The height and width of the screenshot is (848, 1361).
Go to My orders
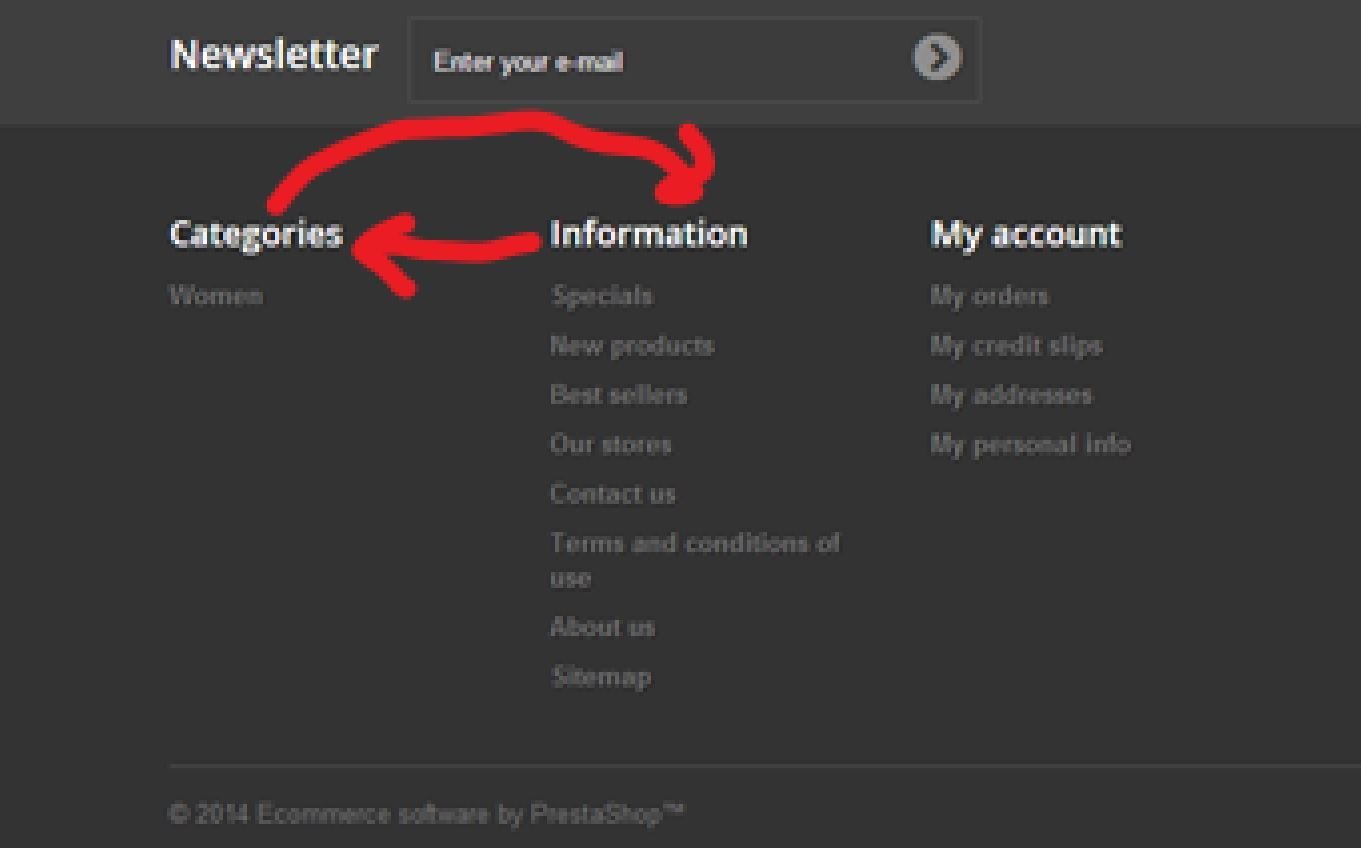(x=989, y=296)
